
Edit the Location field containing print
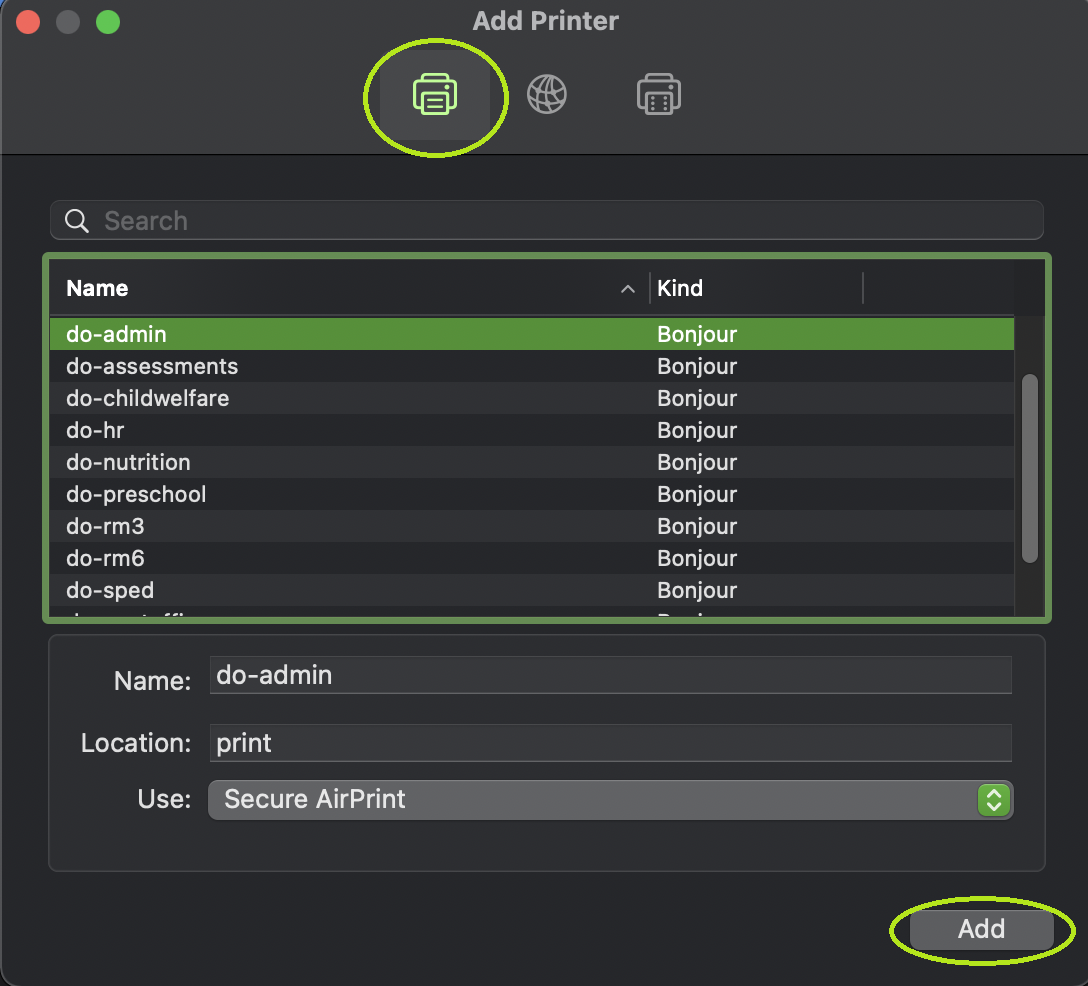click(611, 743)
